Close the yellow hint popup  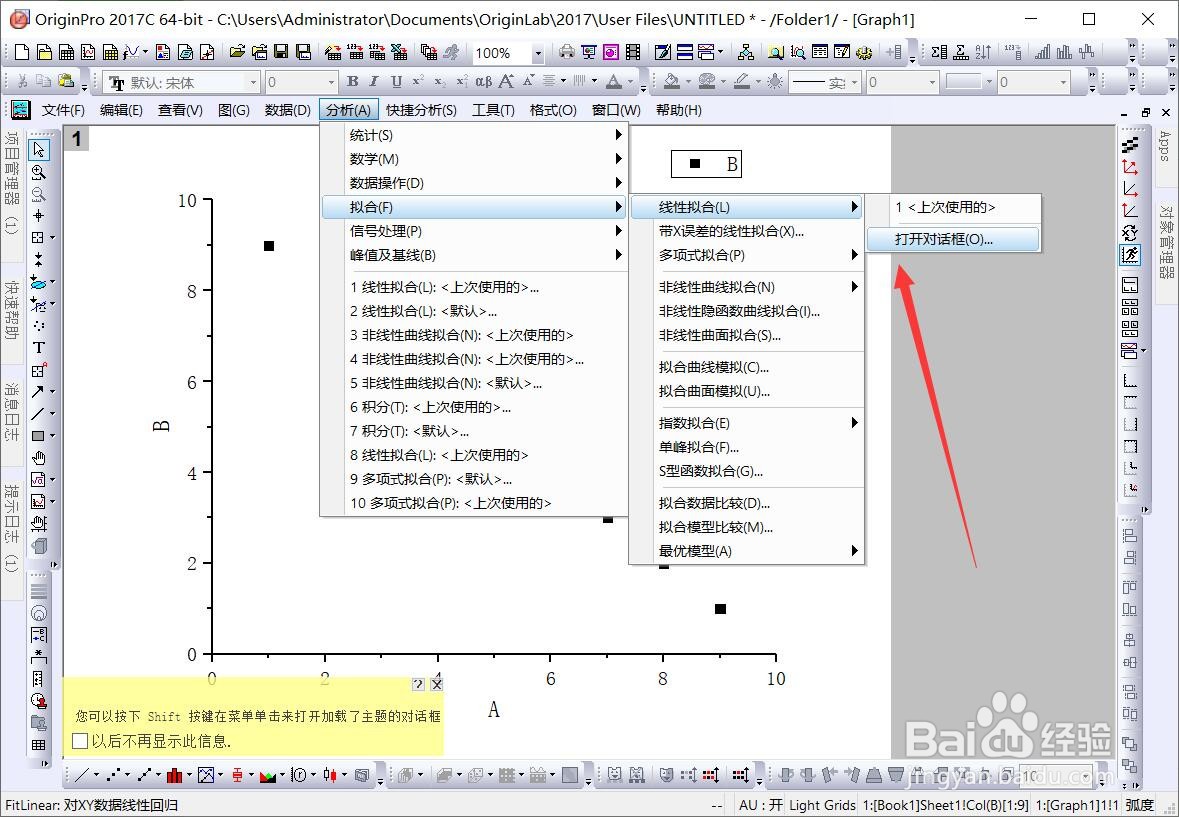[437, 684]
